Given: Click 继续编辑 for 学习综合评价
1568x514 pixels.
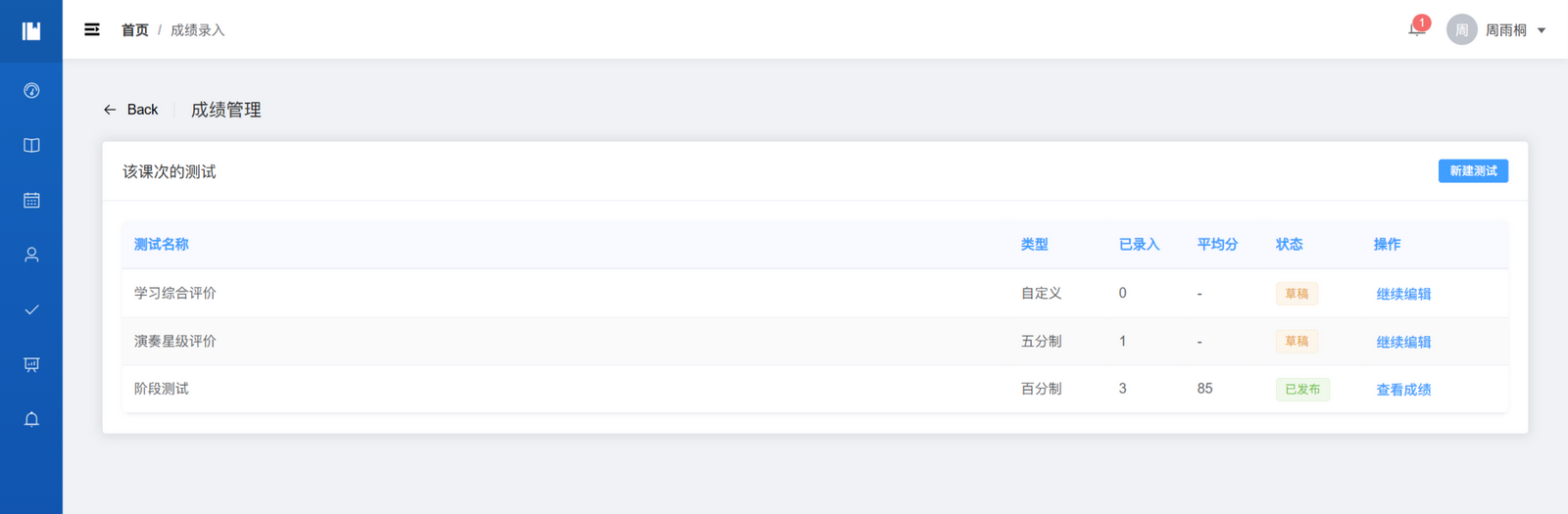Looking at the screenshot, I should click(x=1403, y=294).
